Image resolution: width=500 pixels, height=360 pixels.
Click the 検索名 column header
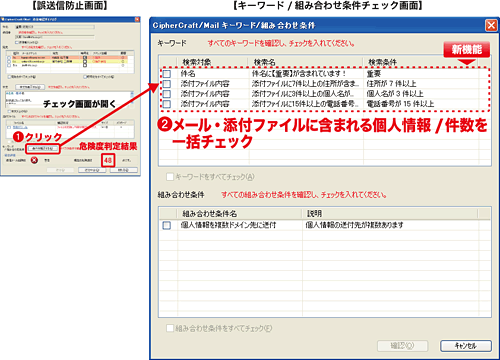(x=305, y=62)
